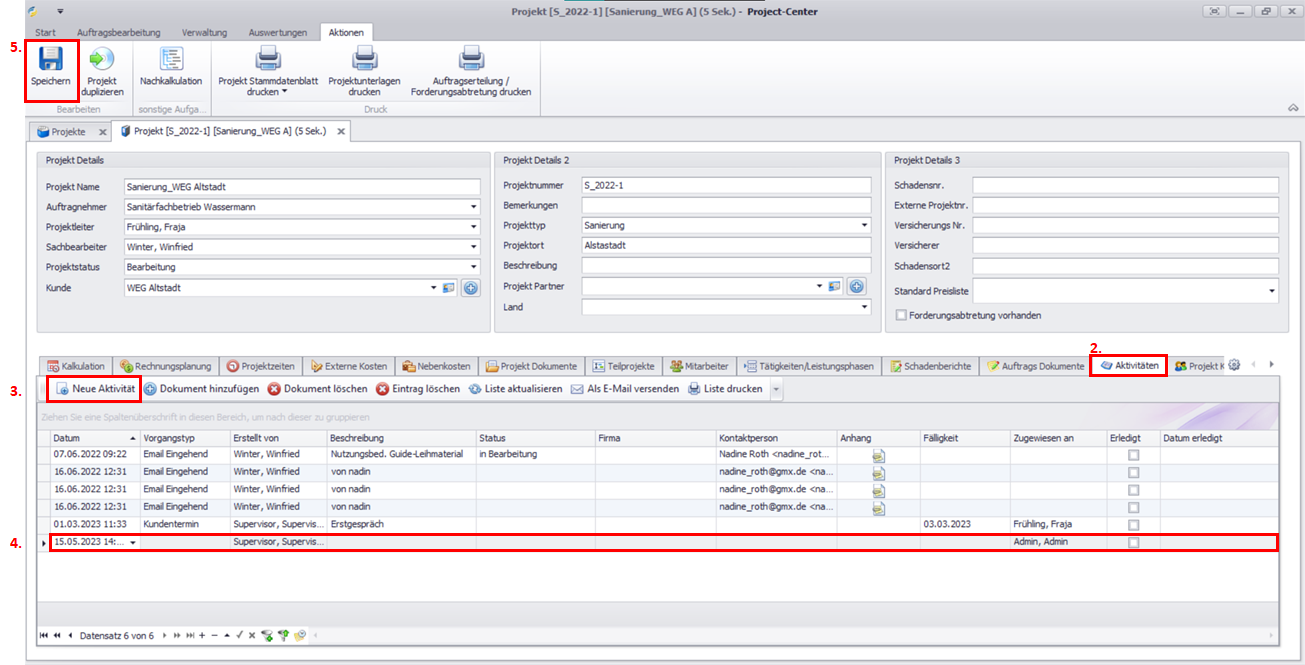Open the Projekttyp dropdown

coord(863,226)
